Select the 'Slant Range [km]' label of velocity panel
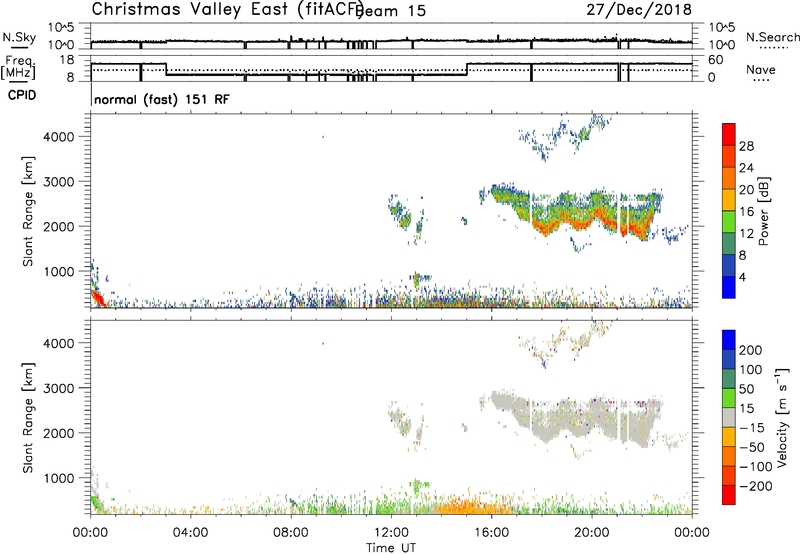This screenshot has width=800, height=554. (x=28, y=417)
